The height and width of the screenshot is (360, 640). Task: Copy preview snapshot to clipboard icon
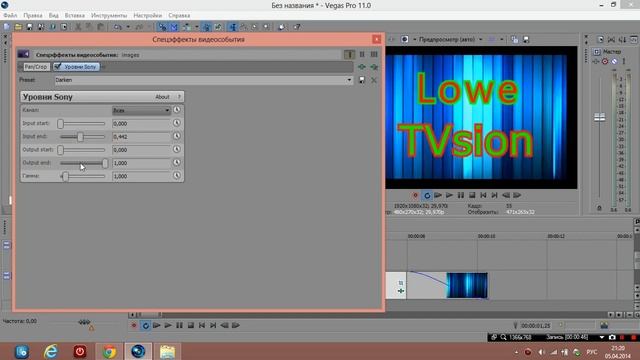pos(515,39)
